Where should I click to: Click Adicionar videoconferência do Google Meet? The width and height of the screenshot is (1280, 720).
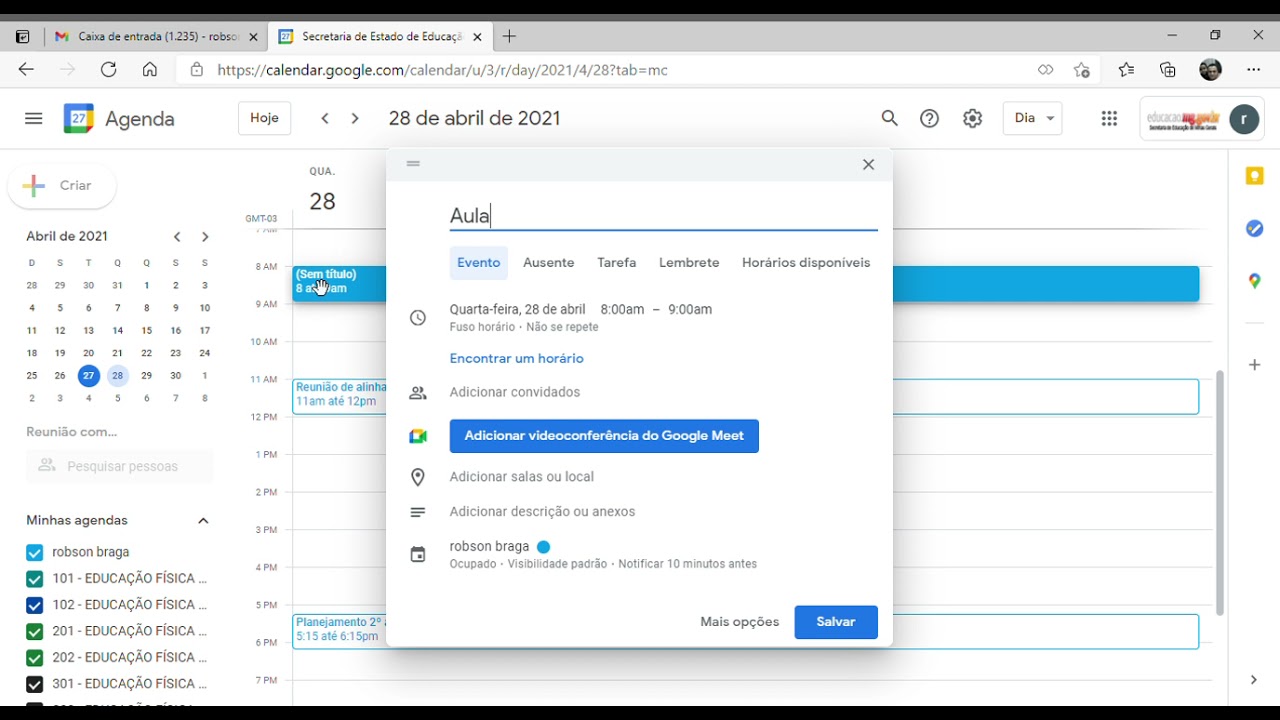604,436
